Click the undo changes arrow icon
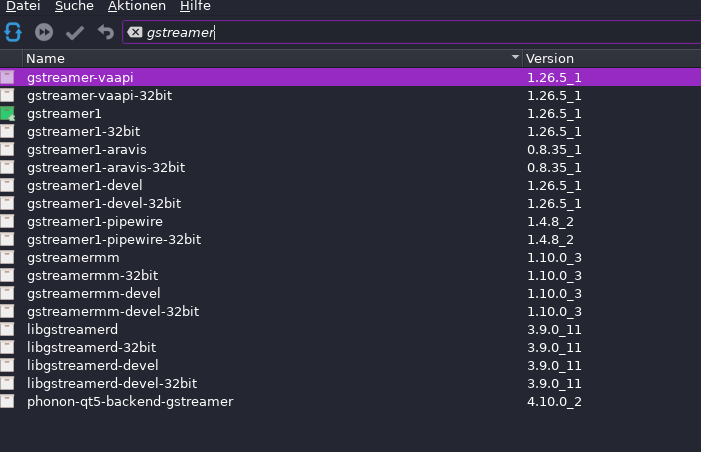 tap(105, 32)
